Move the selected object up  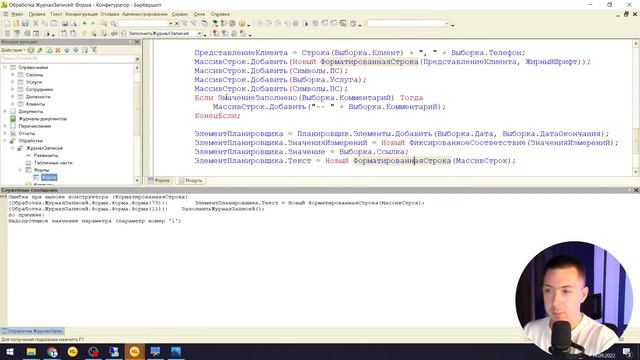[67, 50]
